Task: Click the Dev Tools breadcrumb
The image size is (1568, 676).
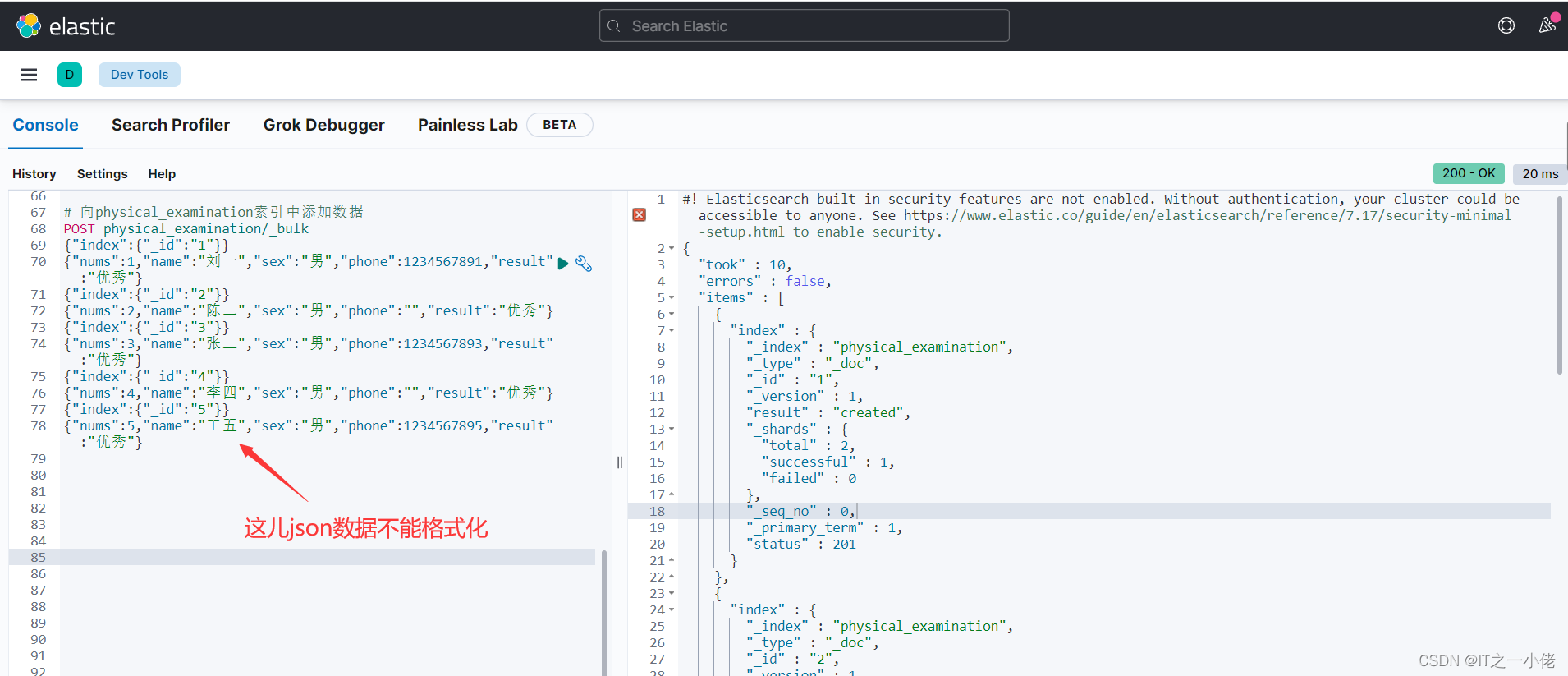Action: point(140,75)
